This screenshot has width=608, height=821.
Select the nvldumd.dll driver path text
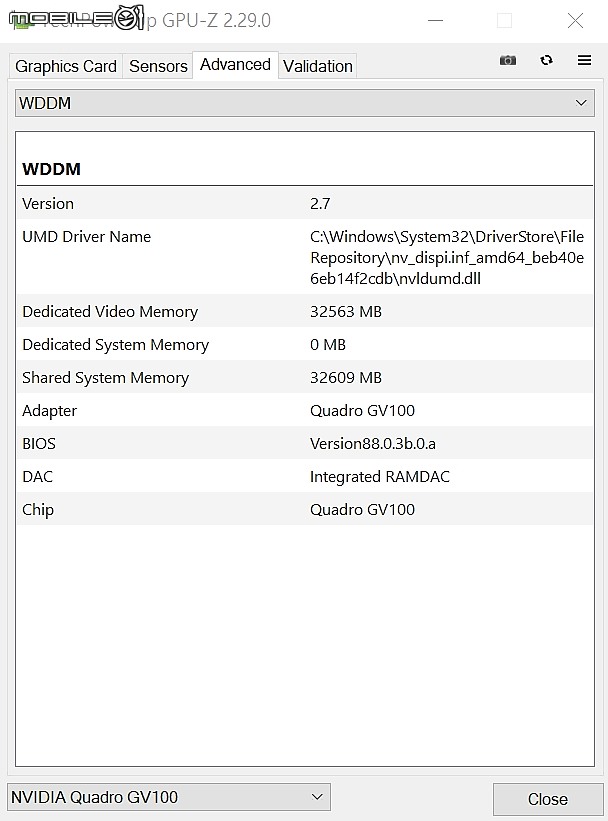tap(447, 258)
